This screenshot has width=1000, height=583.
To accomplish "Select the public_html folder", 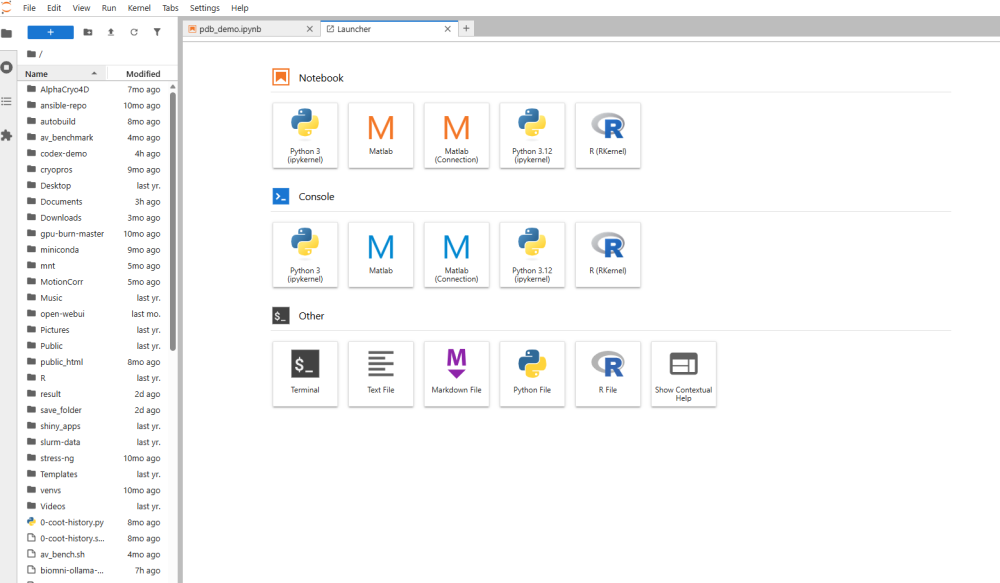I will 93,362.
